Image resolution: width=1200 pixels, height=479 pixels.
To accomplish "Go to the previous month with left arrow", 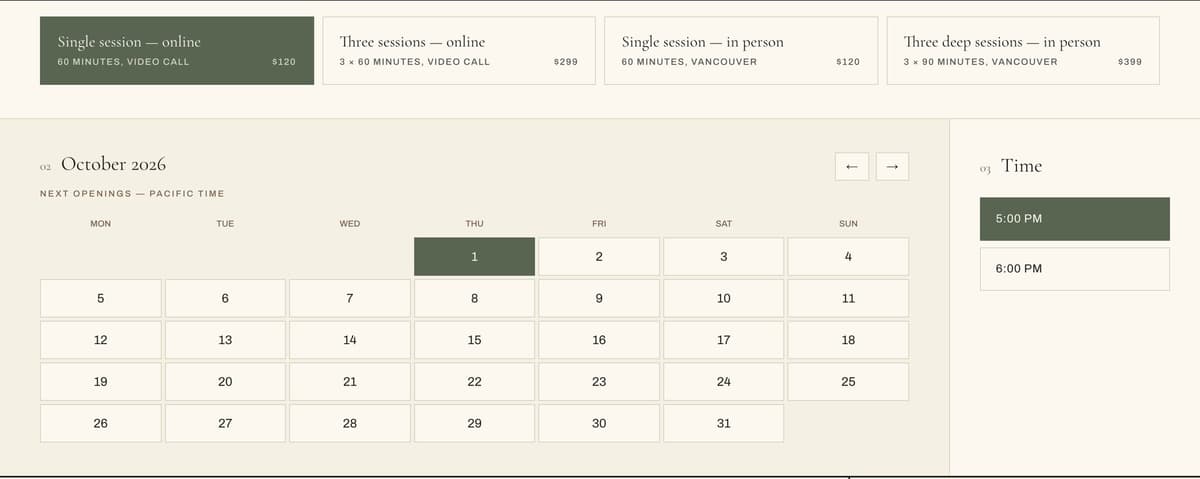I will click(851, 166).
